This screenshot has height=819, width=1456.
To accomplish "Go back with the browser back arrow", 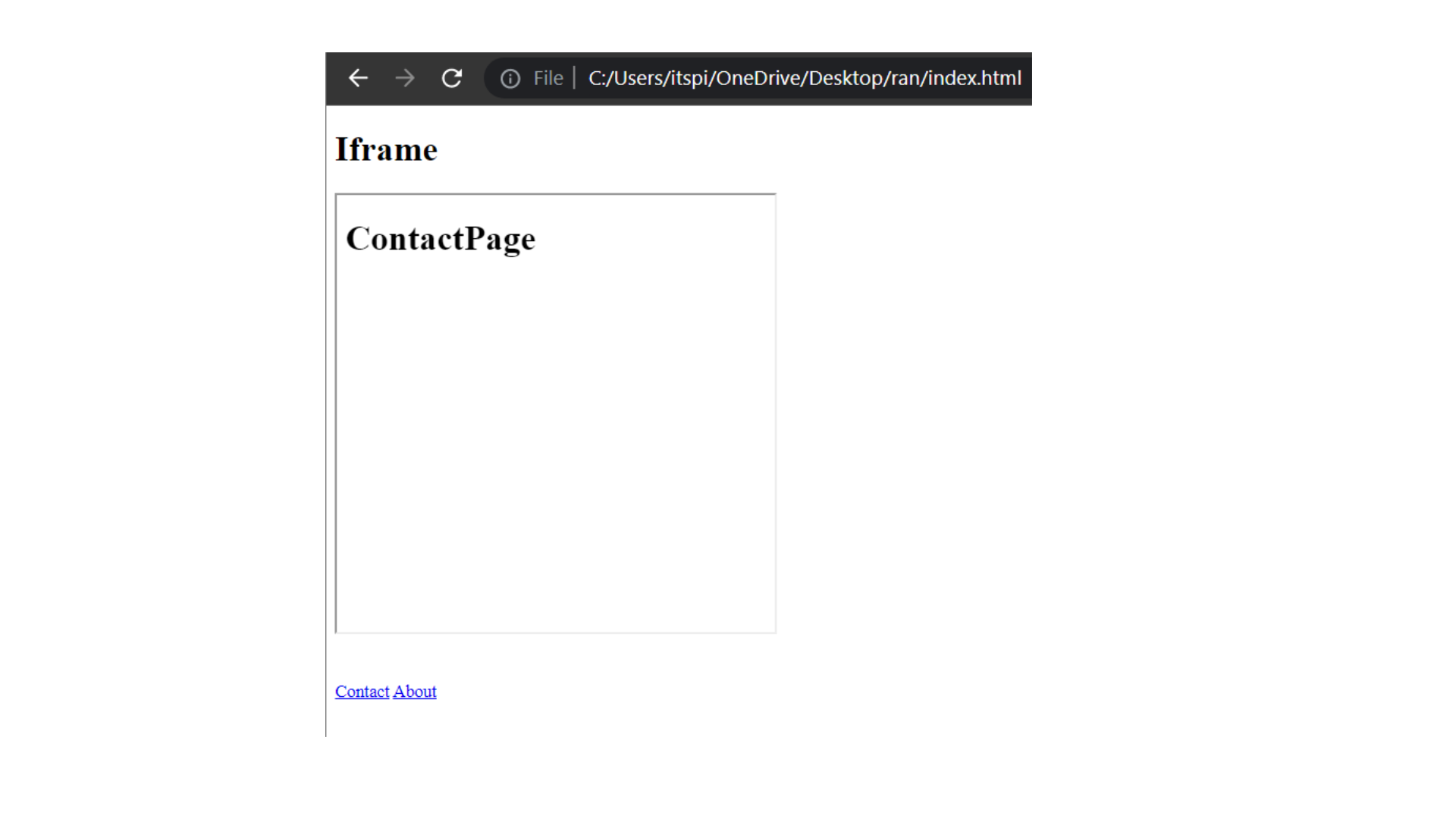I will (x=358, y=78).
